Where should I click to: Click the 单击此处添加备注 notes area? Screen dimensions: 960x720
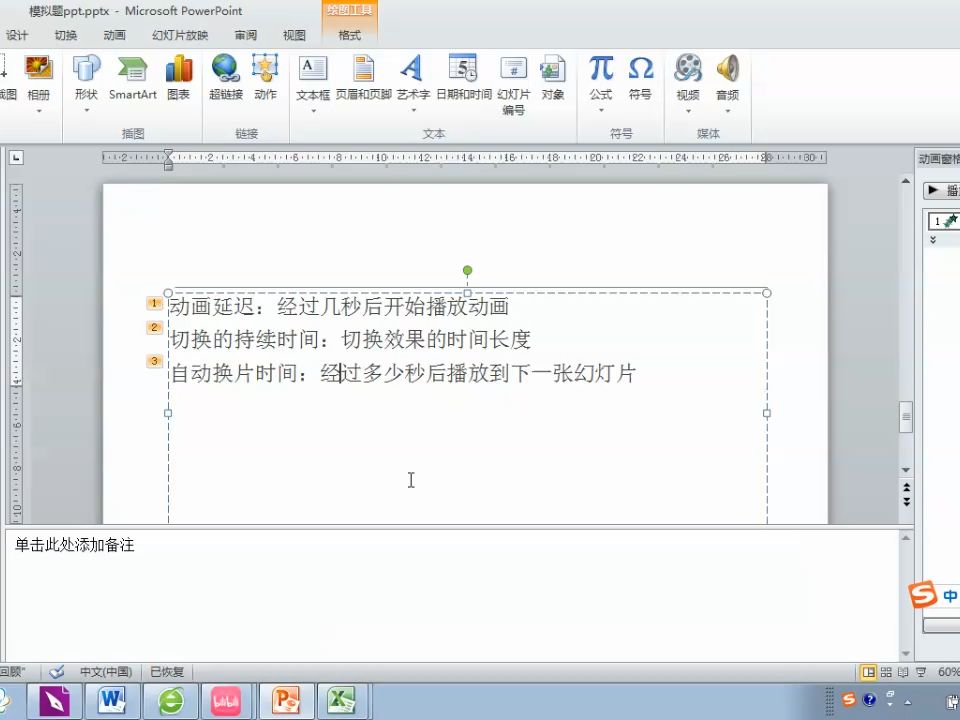point(75,545)
